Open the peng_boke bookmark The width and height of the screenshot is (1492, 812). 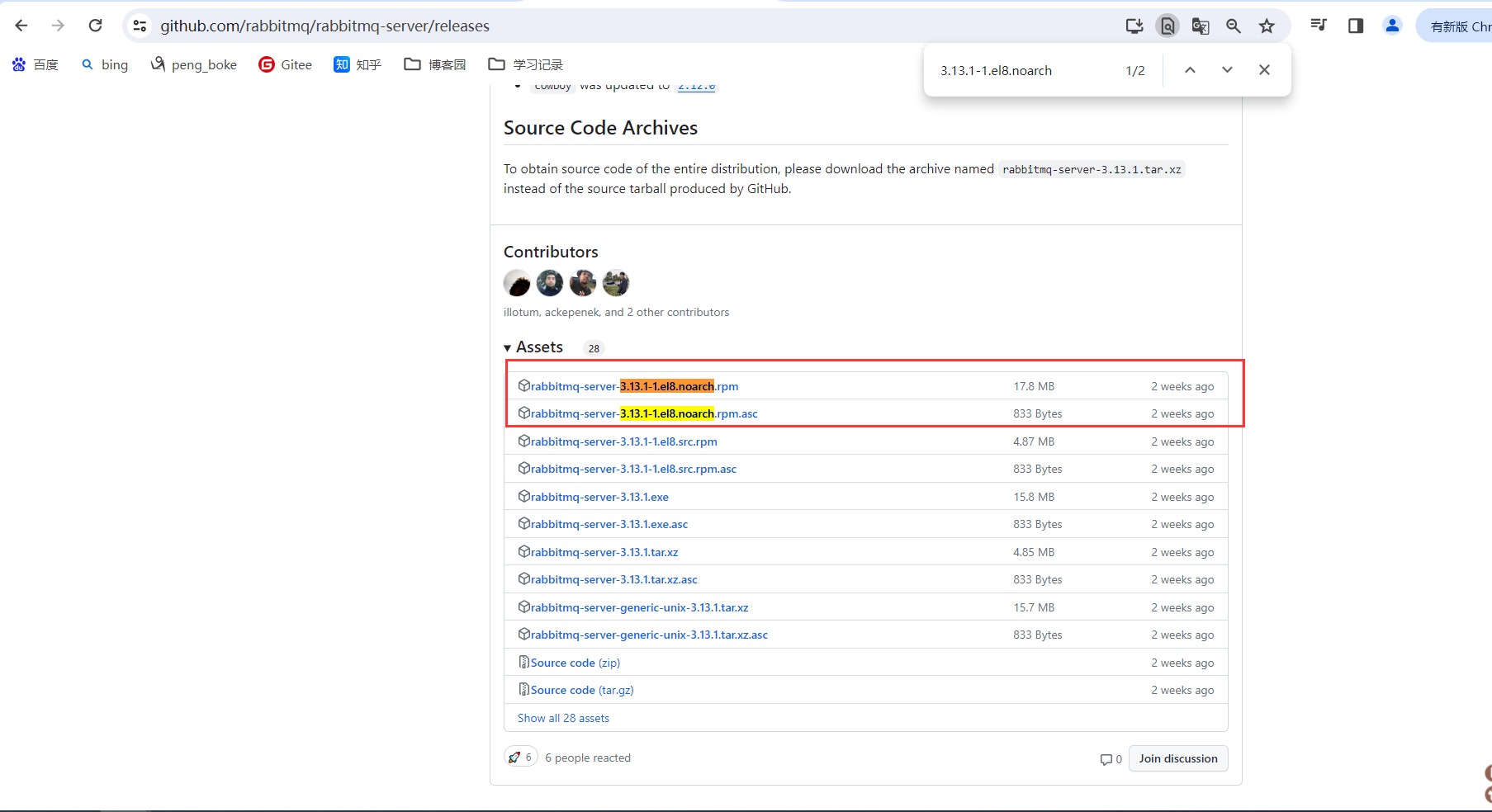(194, 64)
